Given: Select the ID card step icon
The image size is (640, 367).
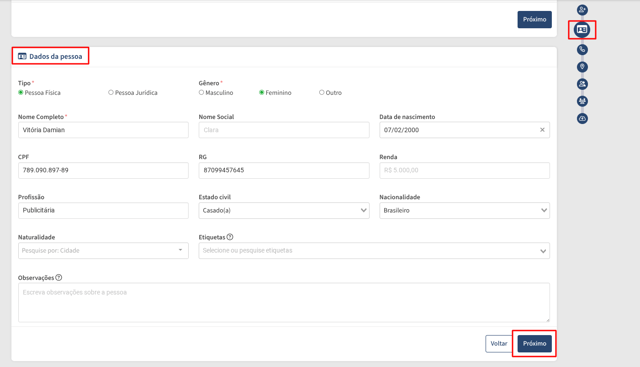Looking at the screenshot, I should pyautogui.click(x=582, y=29).
